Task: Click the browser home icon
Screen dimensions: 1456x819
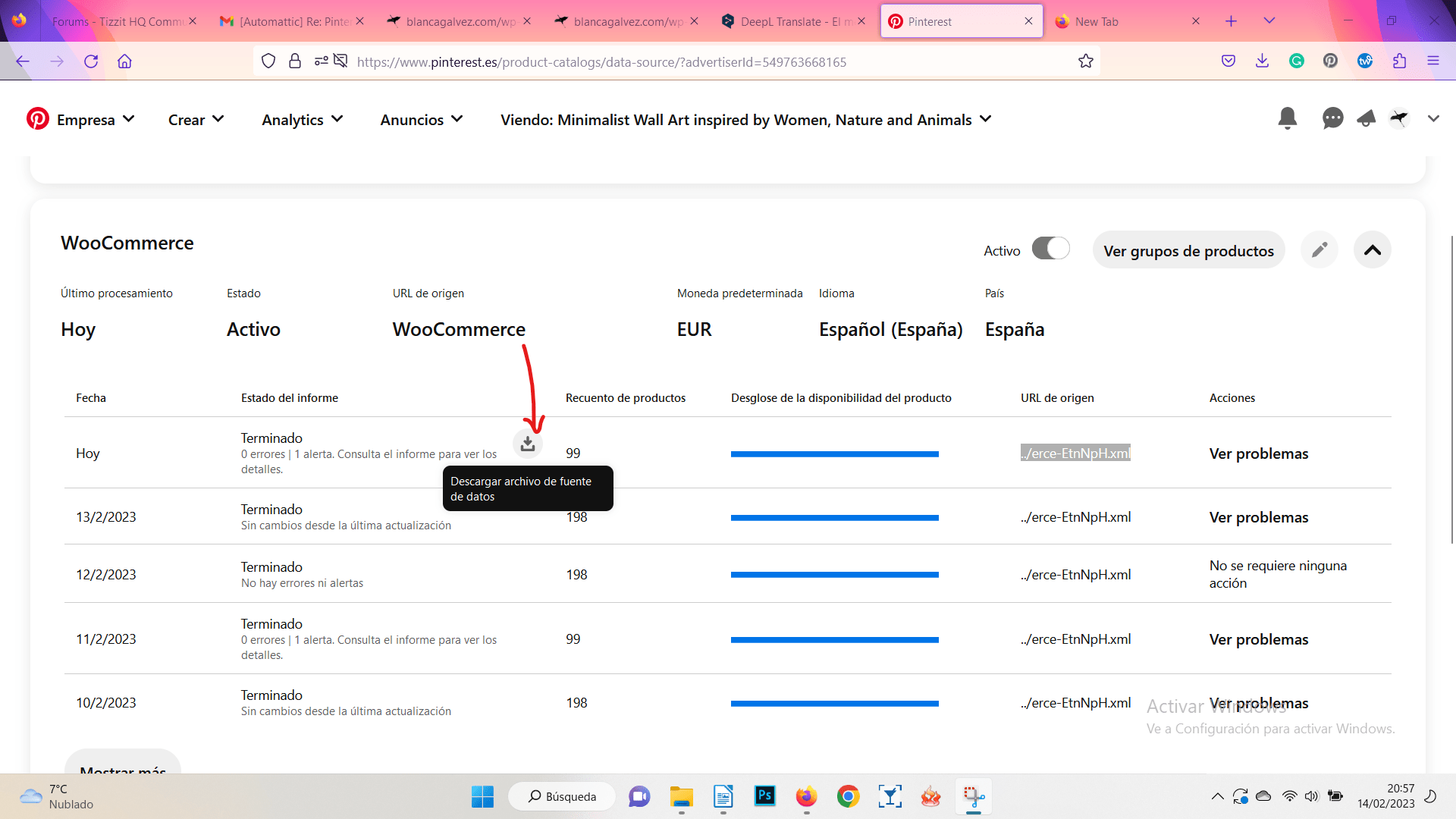Action: click(x=124, y=61)
